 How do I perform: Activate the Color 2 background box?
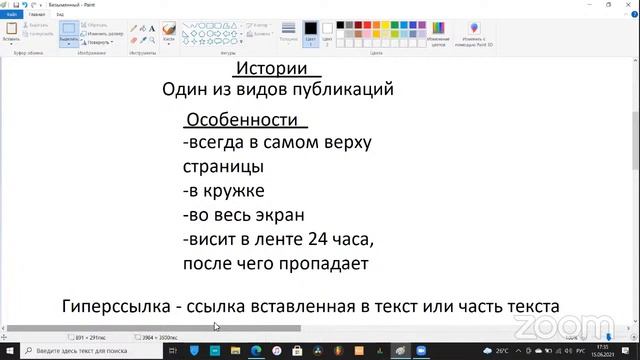tap(327, 33)
